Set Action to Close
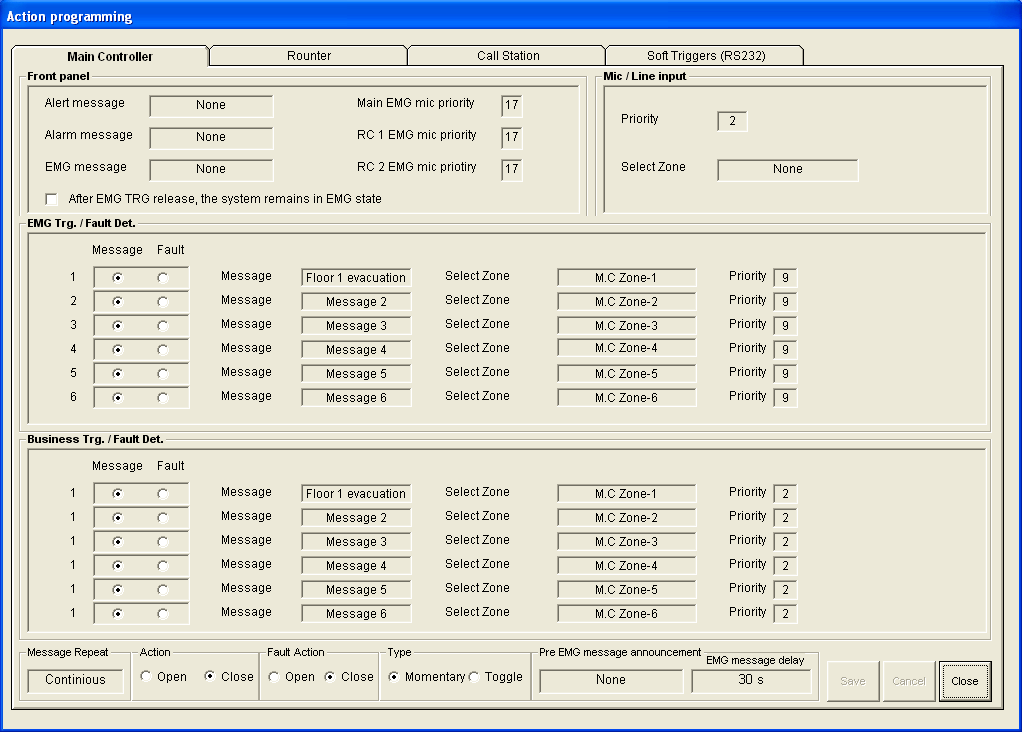 [x=210, y=677]
